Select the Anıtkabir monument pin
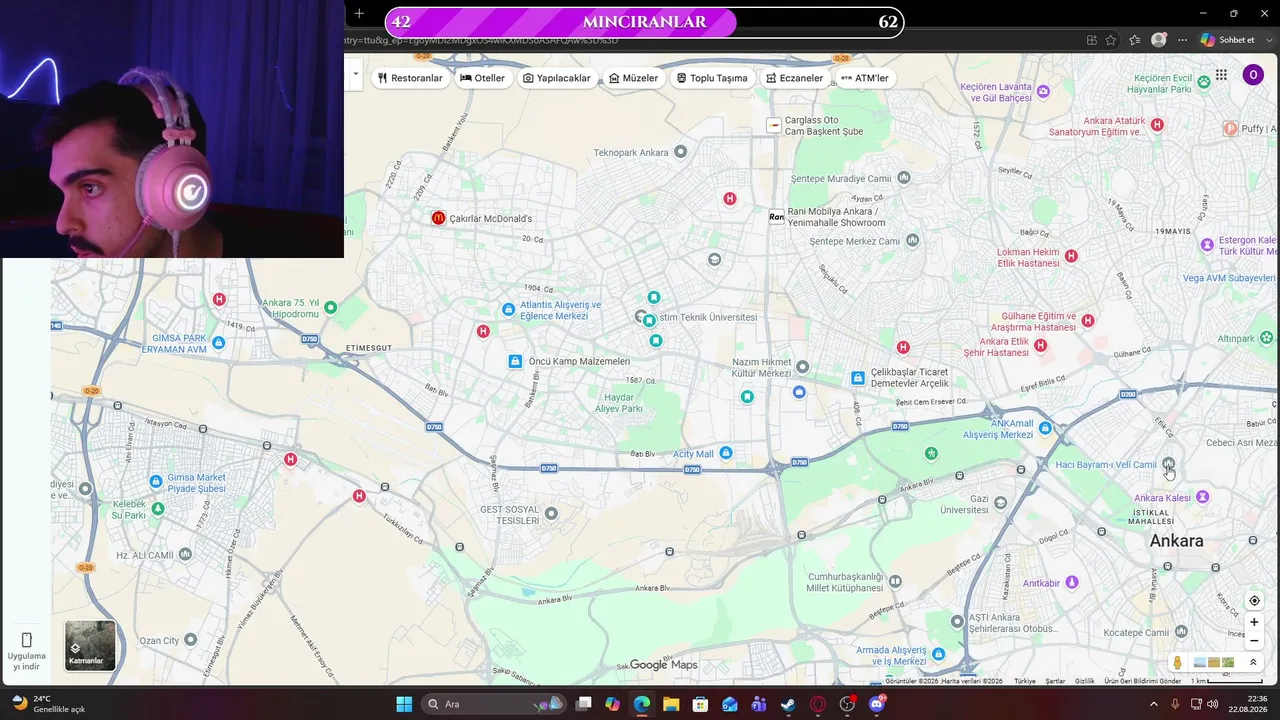 coord(1072,582)
